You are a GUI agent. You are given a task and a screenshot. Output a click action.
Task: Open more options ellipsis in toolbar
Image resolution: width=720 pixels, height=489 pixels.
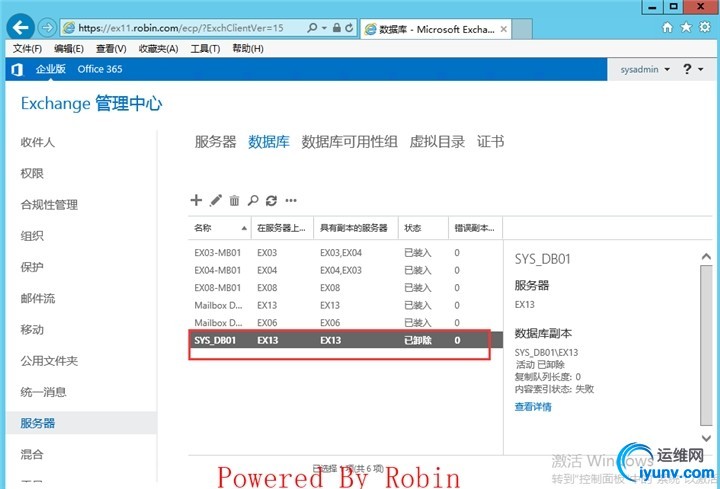[x=291, y=200]
